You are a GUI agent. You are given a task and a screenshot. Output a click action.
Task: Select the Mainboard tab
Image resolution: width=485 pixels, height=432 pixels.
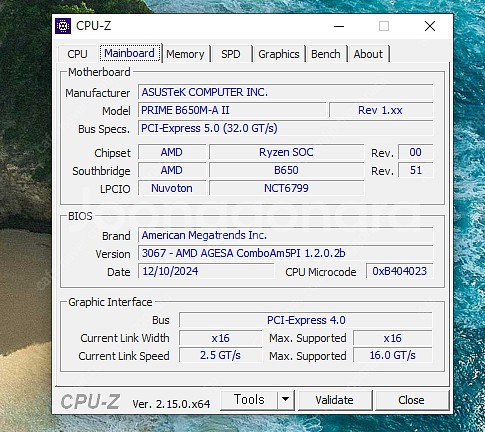pos(130,53)
